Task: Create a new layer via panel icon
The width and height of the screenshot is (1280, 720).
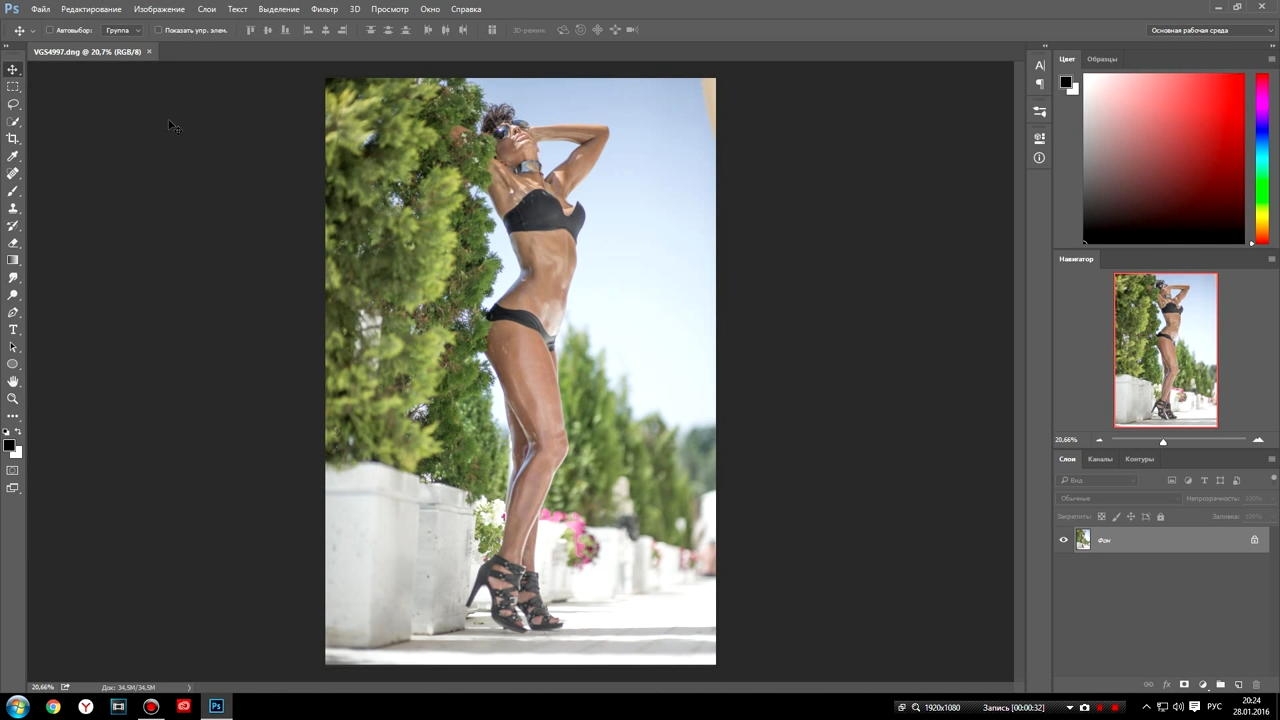Action: point(1238,685)
